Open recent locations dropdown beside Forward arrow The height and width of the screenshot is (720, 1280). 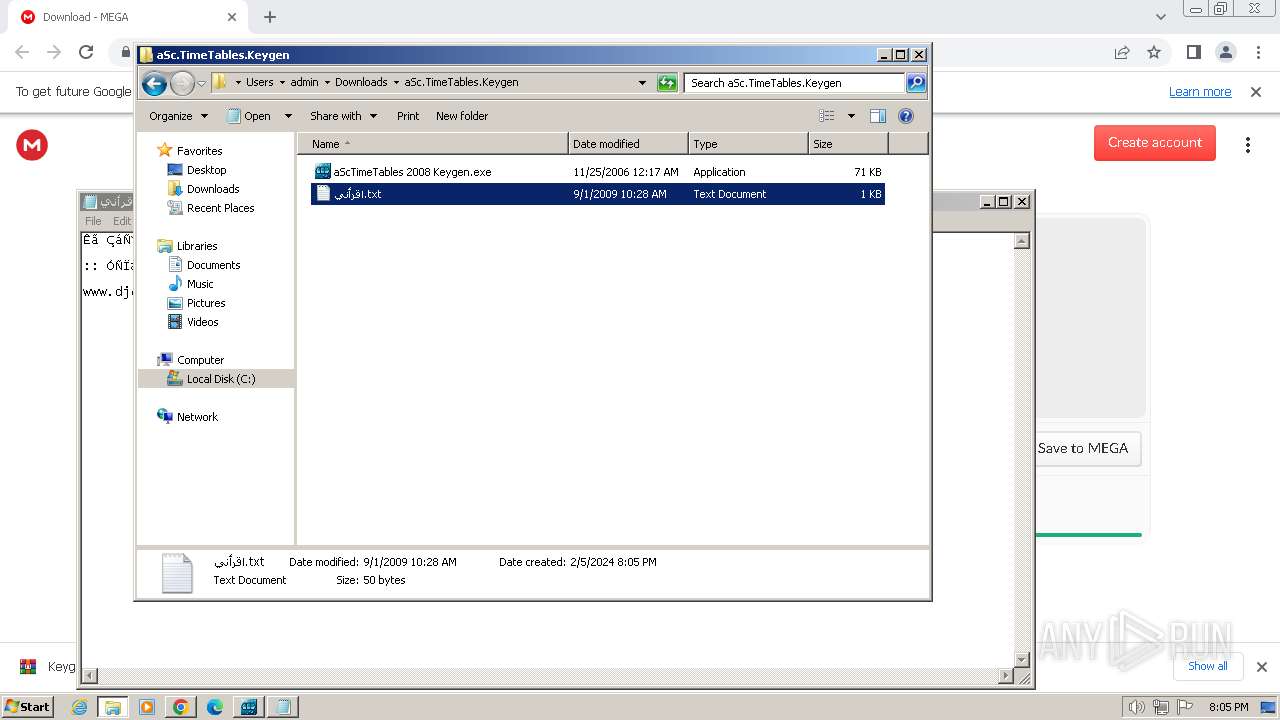pos(201,83)
